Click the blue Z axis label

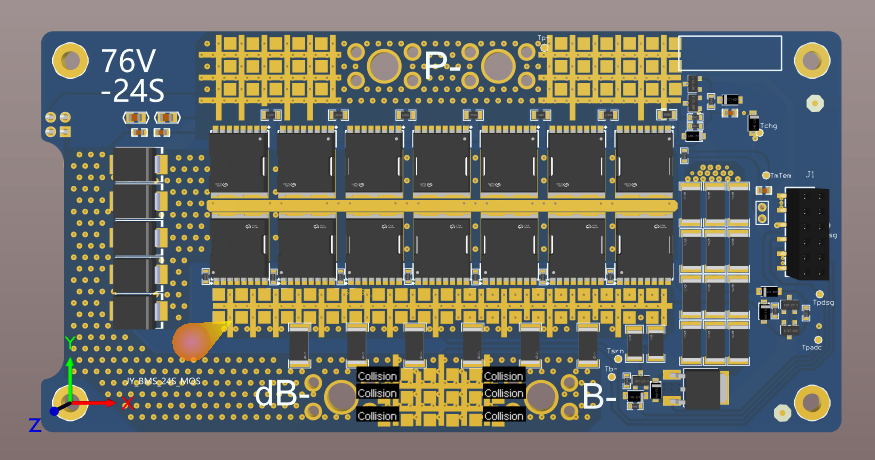pyautogui.click(x=35, y=425)
